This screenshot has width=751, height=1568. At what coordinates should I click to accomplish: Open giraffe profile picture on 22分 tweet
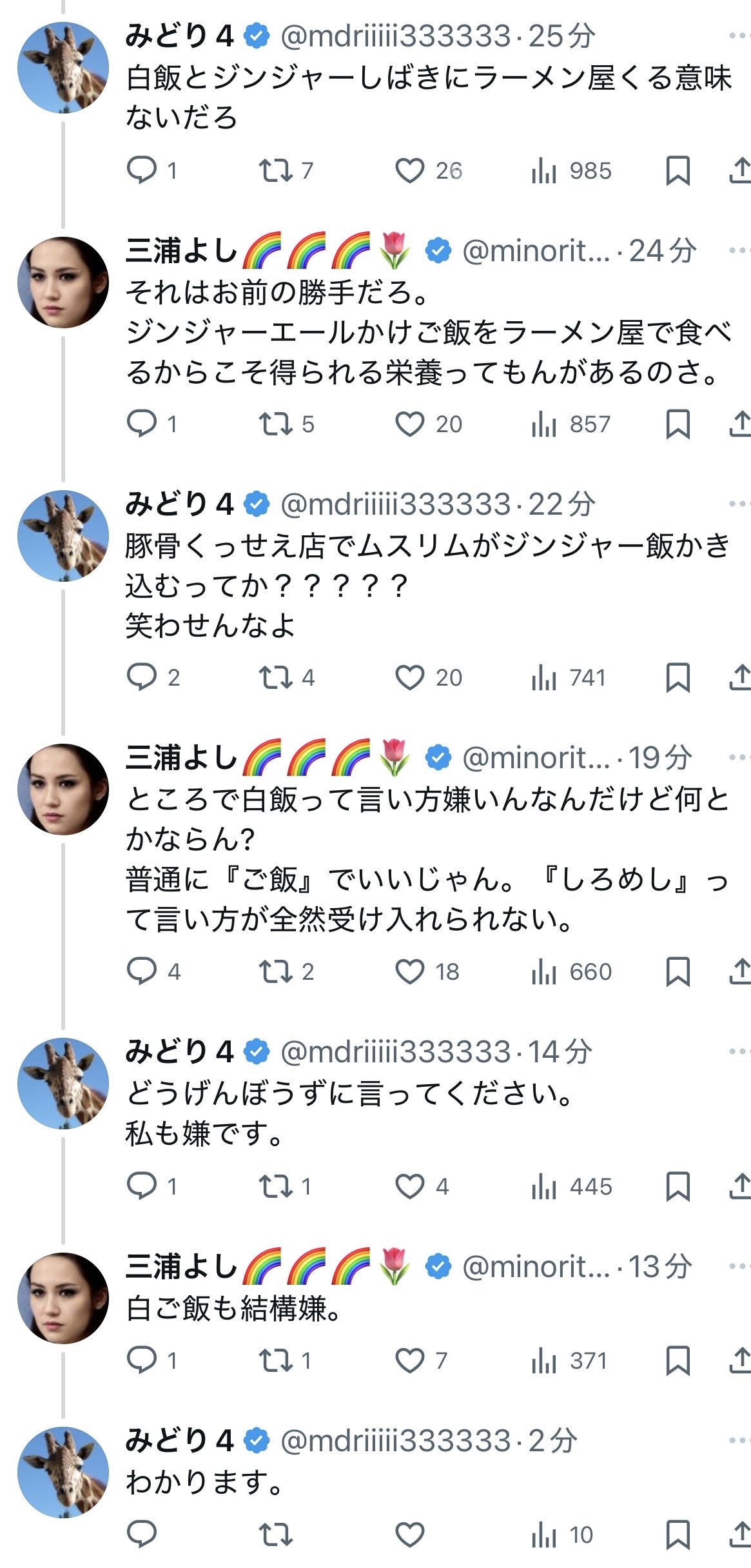pyautogui.click(x=63, y=536)
